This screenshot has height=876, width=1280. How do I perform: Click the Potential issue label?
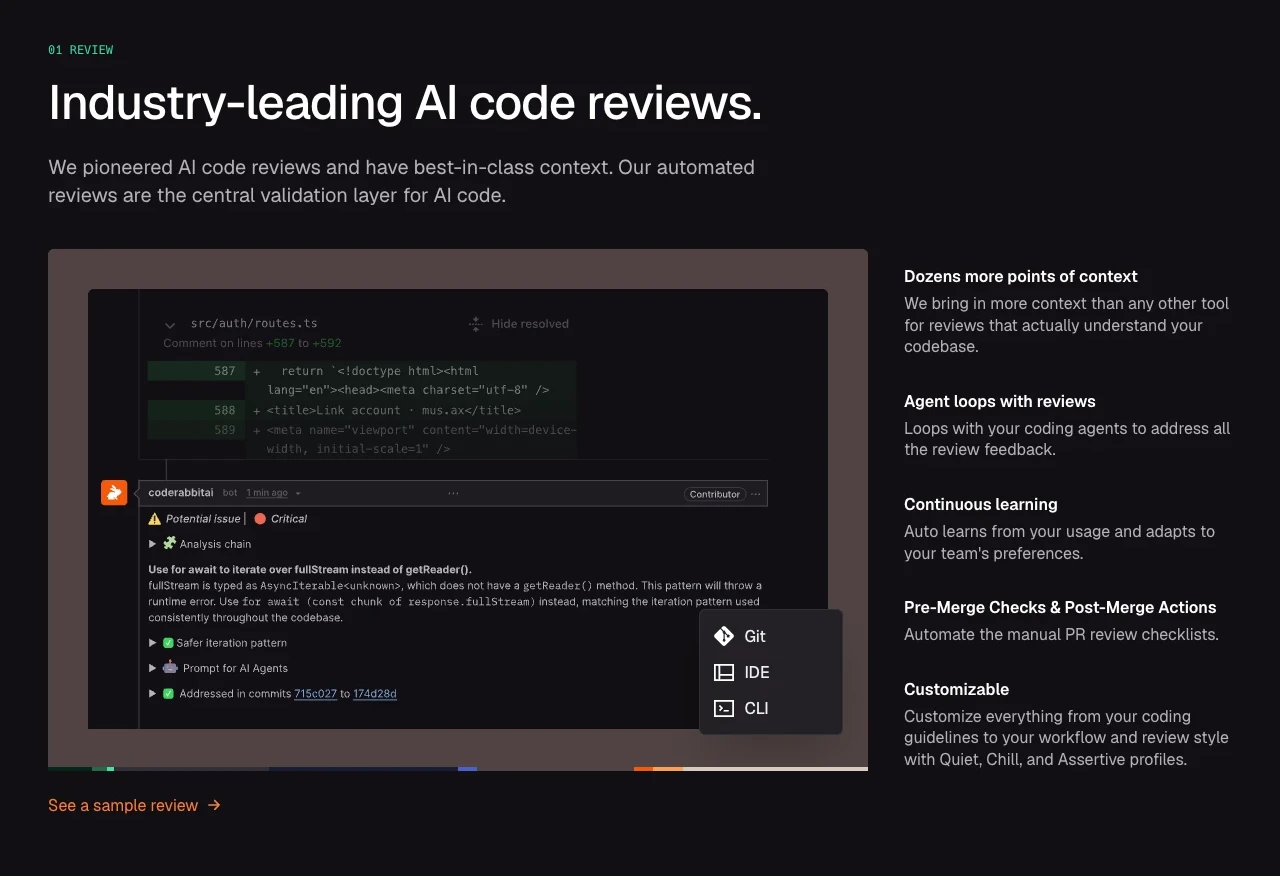point(203,519)
